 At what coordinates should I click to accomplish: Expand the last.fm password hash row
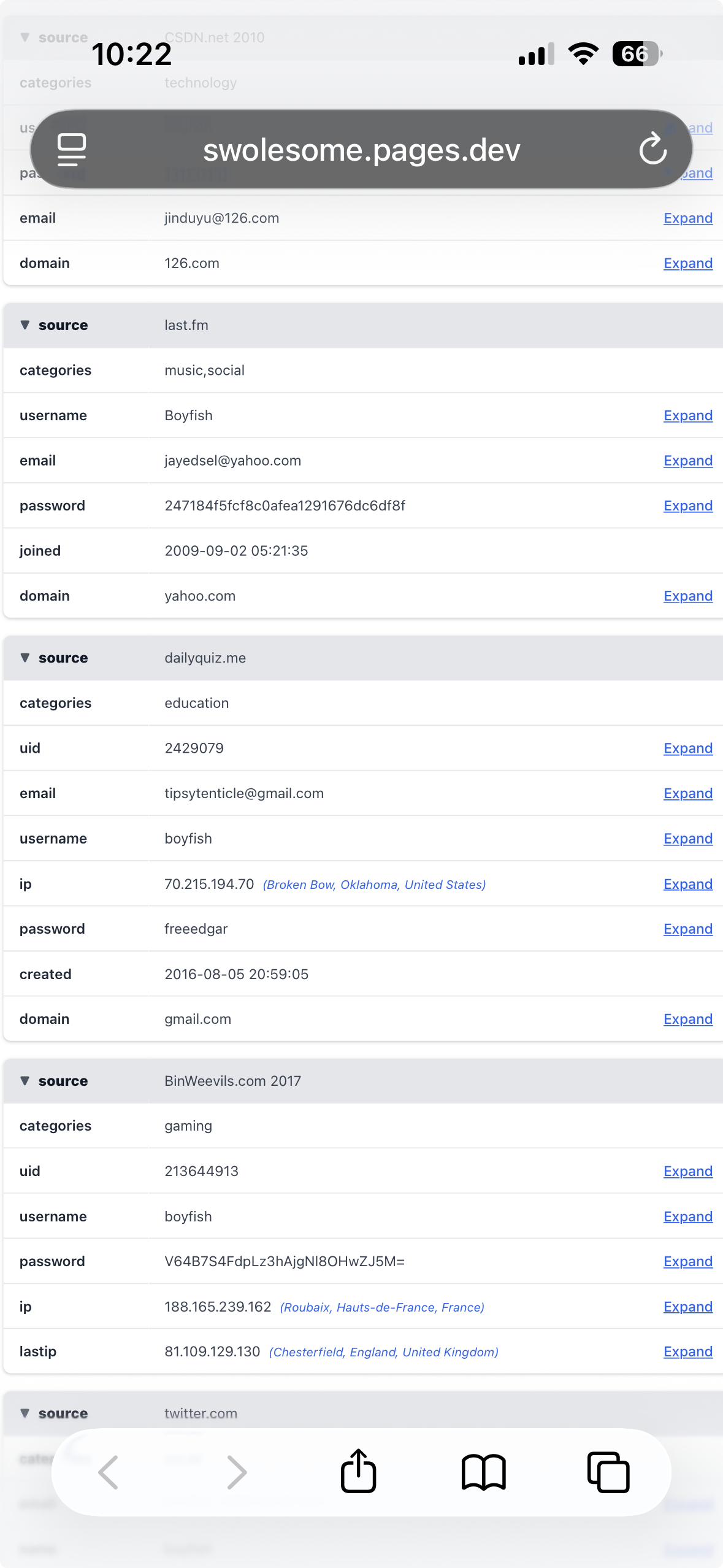click(687, 506)
